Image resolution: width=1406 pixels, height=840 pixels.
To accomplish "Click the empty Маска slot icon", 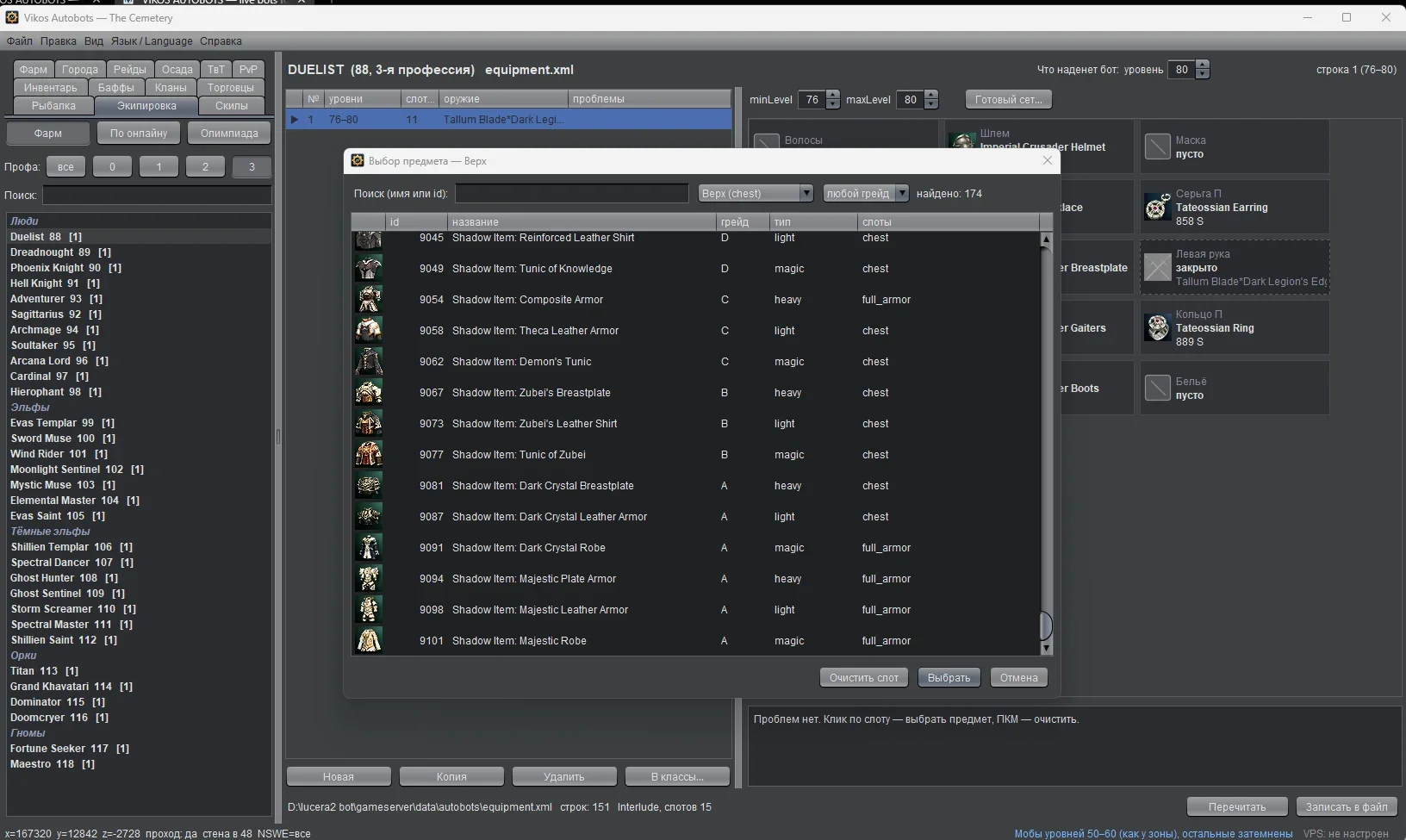I will click(x=1157, y=146).
